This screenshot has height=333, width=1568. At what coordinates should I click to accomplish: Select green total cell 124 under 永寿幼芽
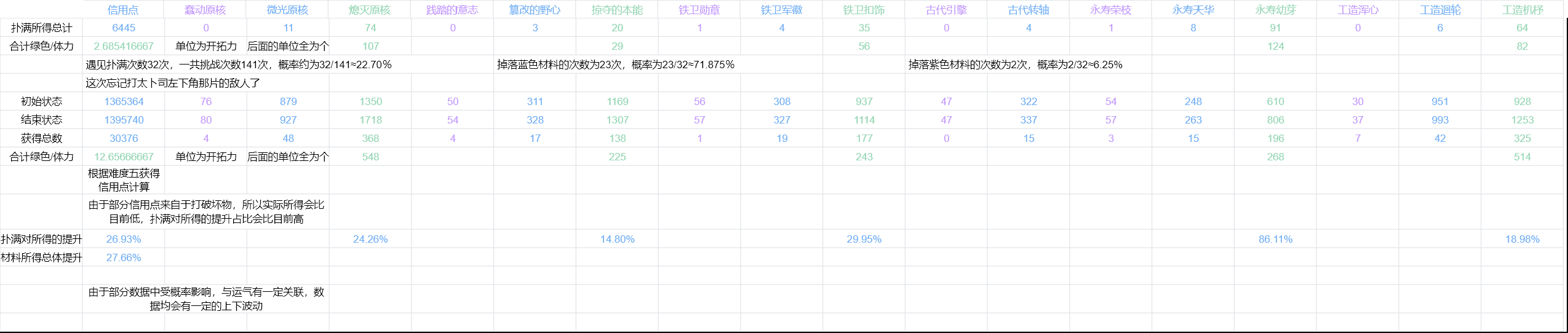(1276, 46)
